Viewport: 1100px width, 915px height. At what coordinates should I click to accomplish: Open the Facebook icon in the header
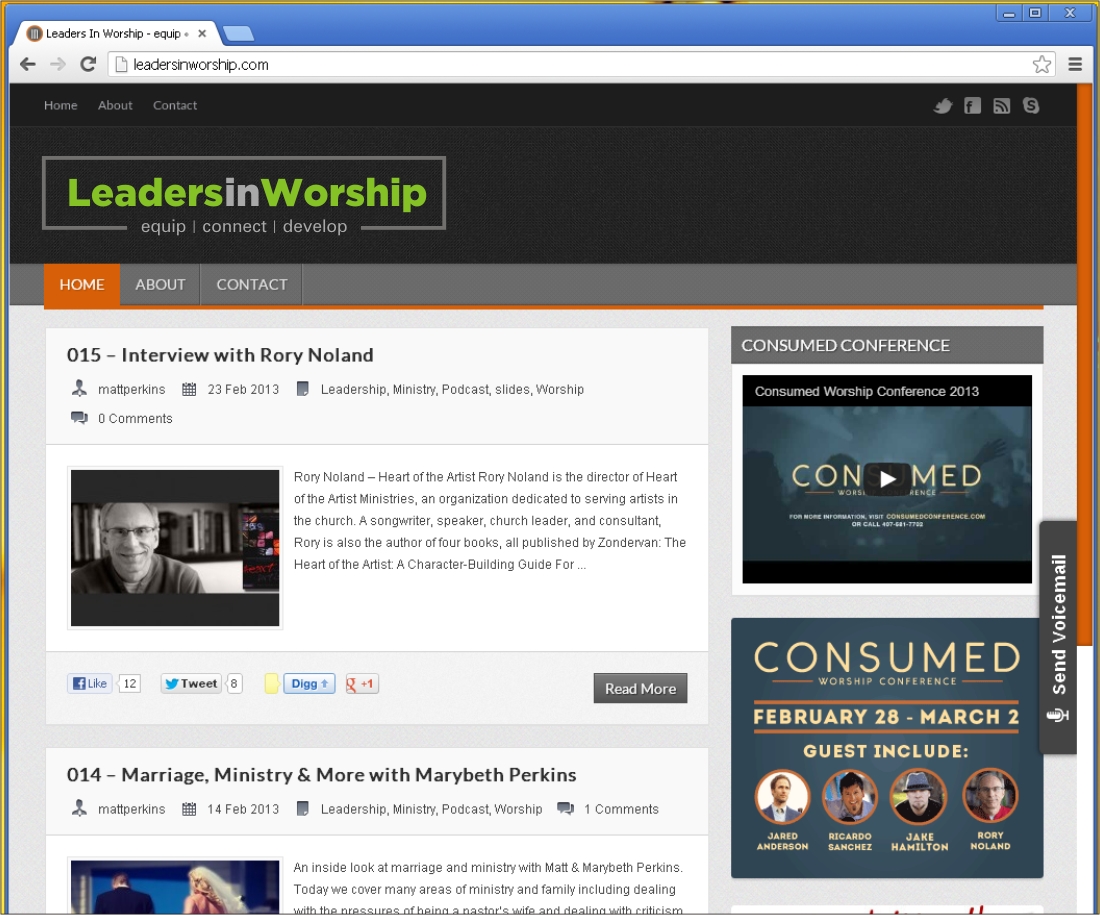[972, 106]
